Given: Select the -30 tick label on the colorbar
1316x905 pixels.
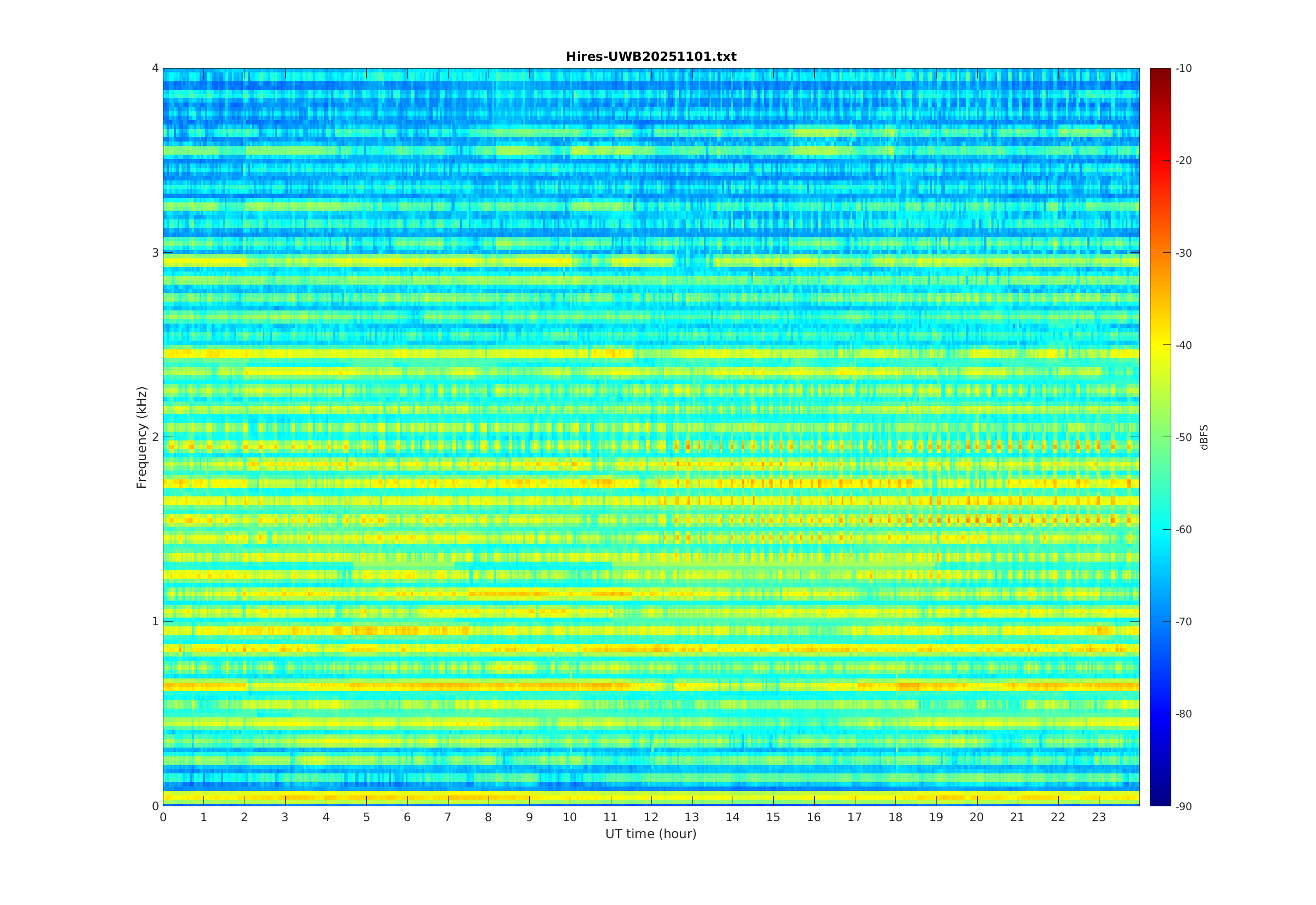Looking at the screenshot, I should pyautogui.click(x=1183, y=253).
